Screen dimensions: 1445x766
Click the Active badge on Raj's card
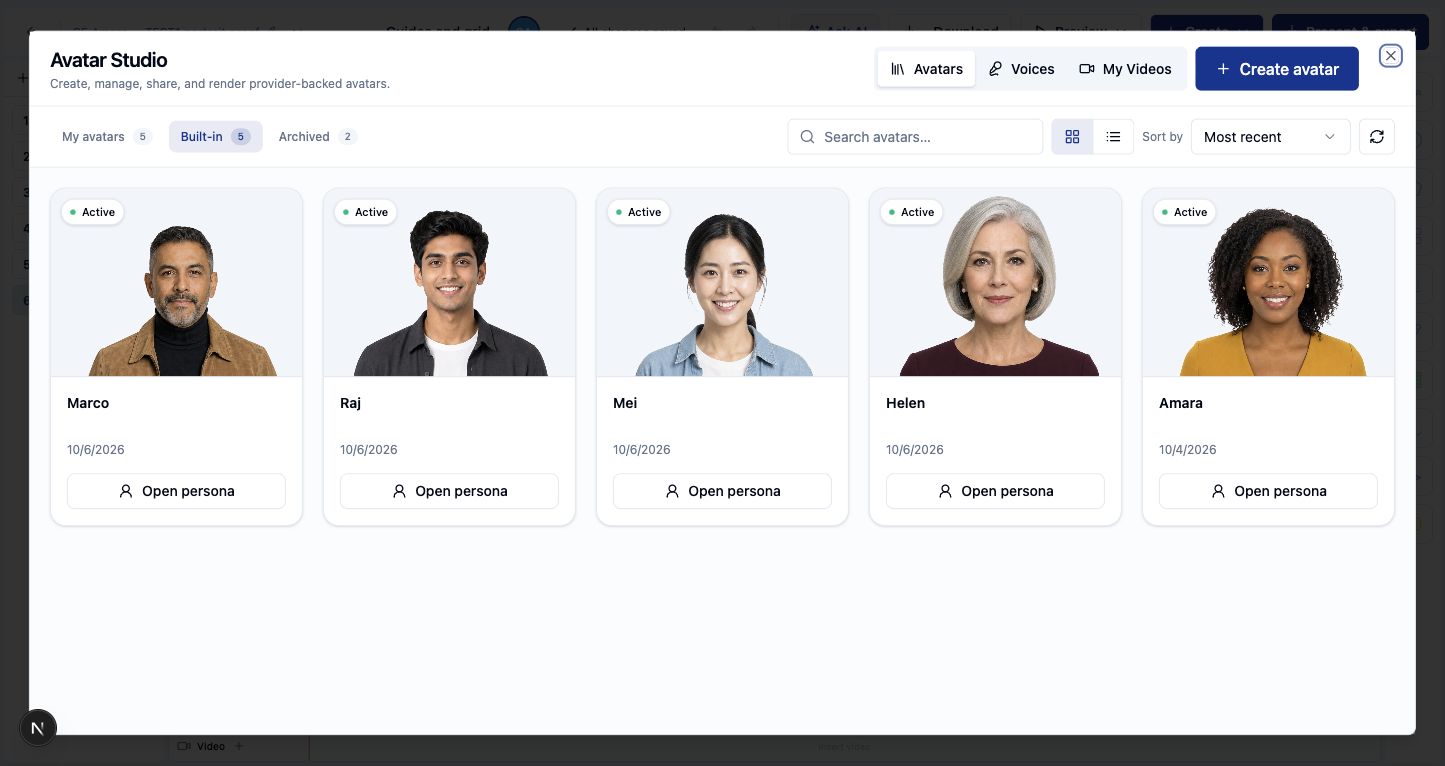(365, 212)
